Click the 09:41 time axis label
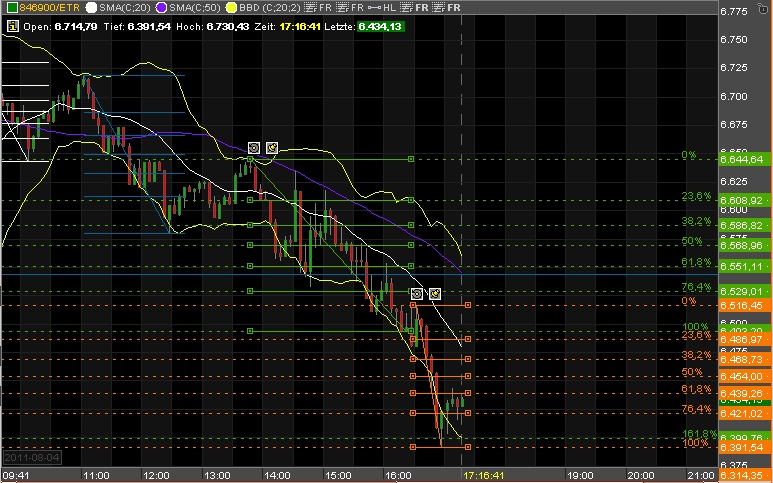Viewport: 773px width, 483px height. coord(16,476)
